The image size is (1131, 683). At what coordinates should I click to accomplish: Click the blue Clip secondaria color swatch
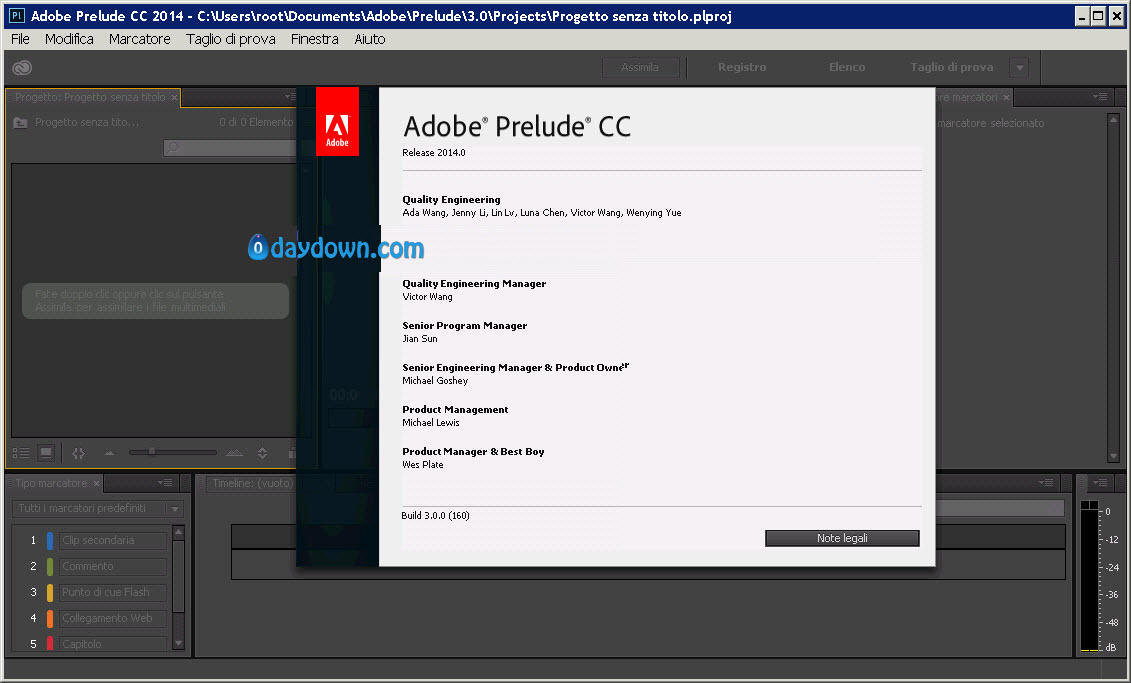tap(50, 540)
